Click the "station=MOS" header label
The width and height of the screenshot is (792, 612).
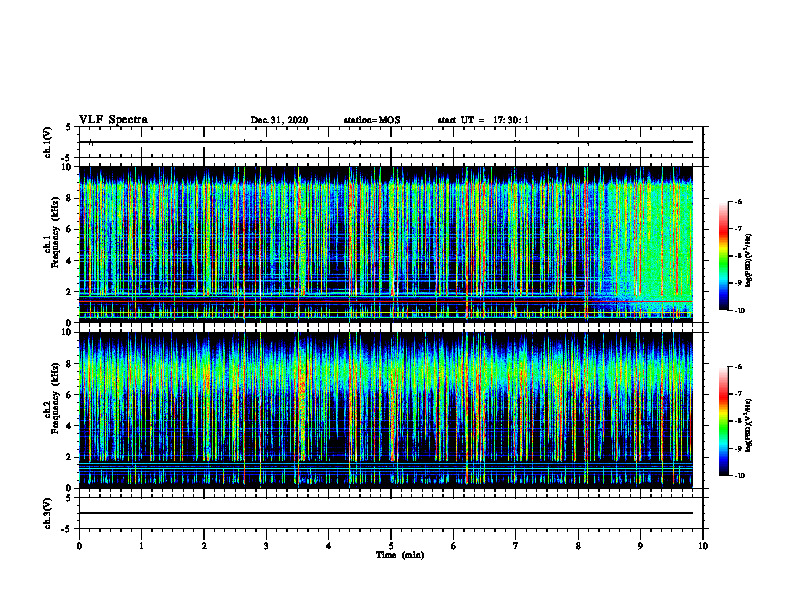(x=372, y=120)
